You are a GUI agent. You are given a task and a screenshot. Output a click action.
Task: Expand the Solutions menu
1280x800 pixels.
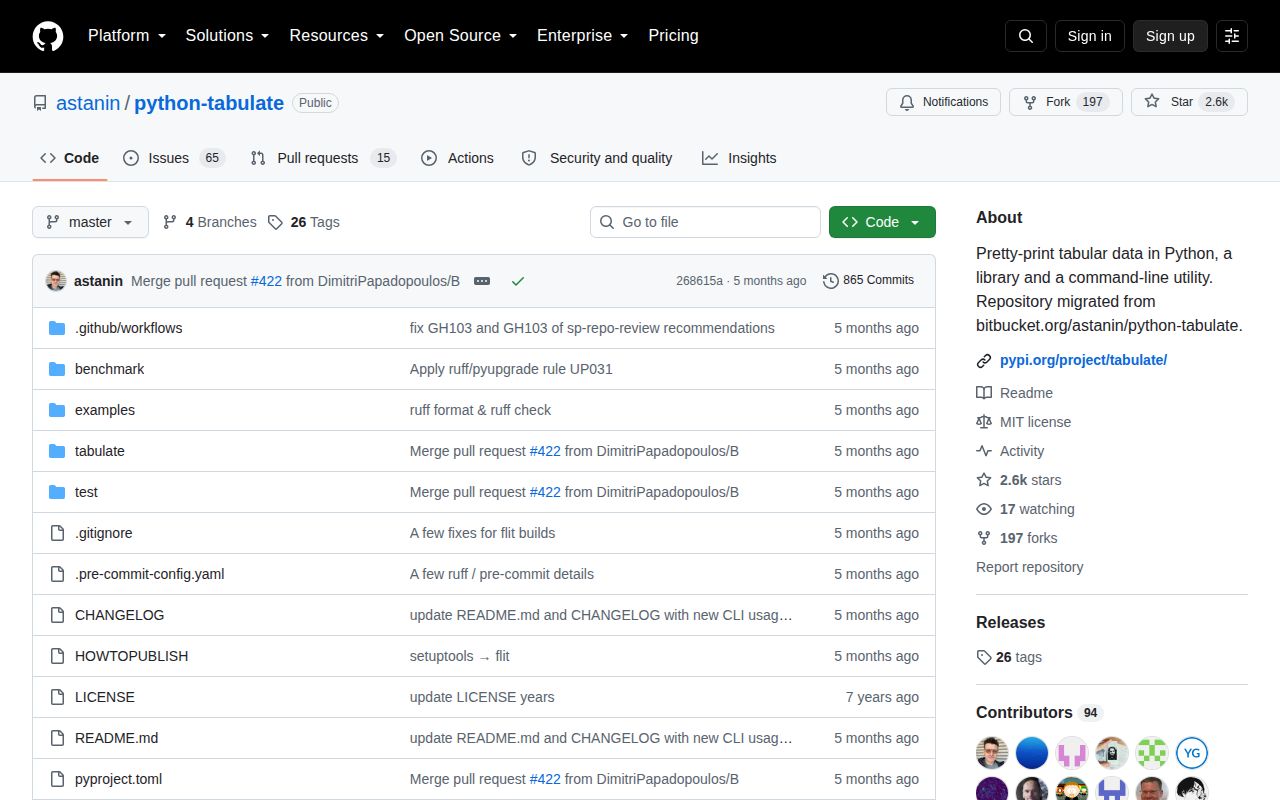click(x=227, y=35)
